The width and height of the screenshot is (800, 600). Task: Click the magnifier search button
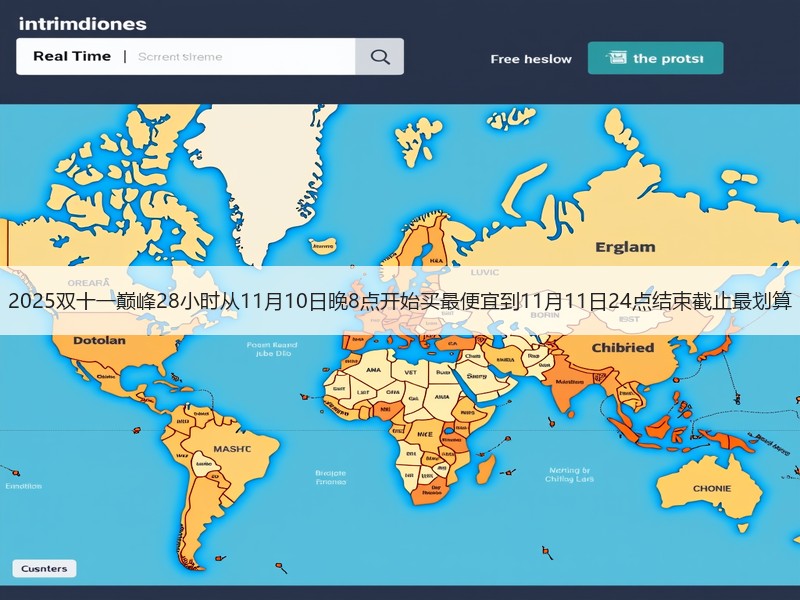[x=380, y=57]
